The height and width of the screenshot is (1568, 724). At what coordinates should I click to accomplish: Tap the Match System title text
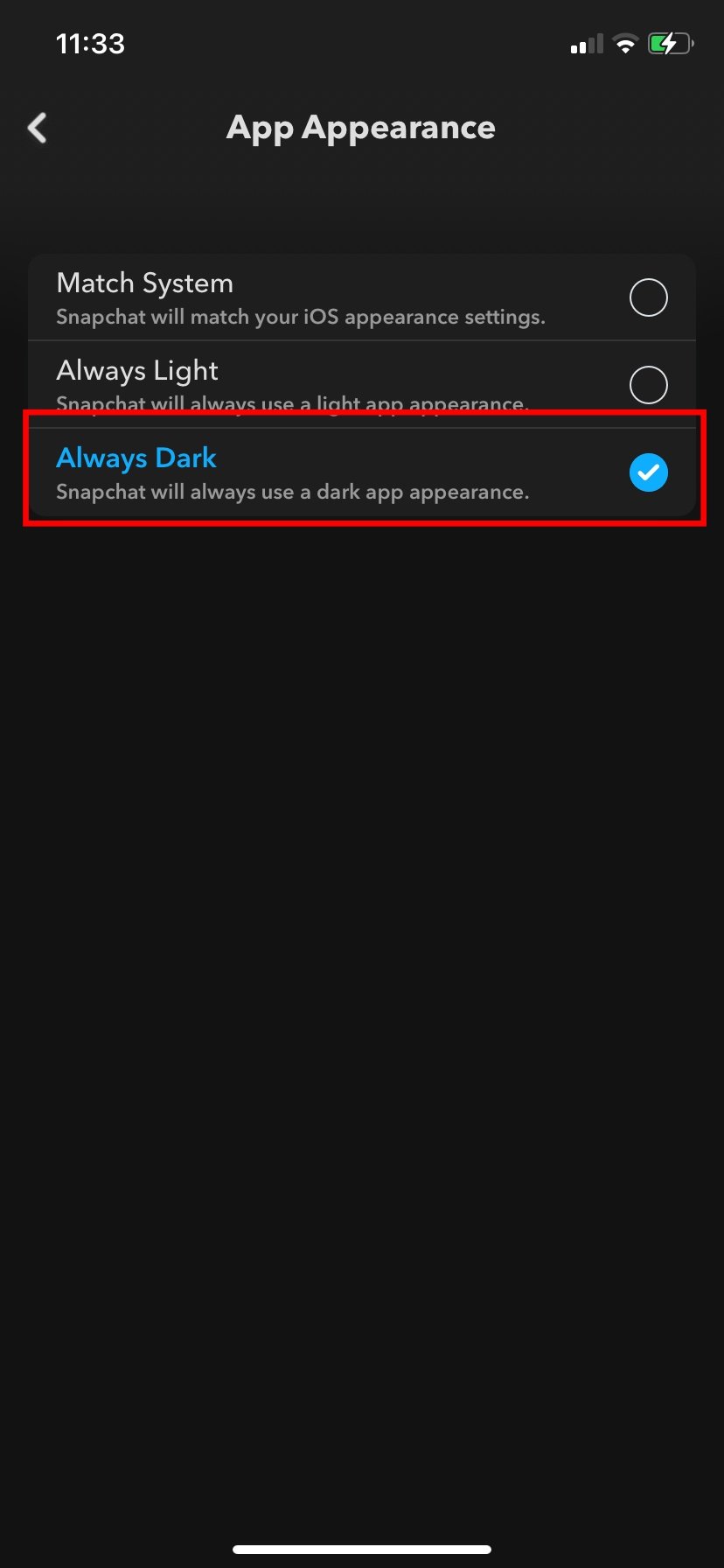click(x=144, y=283)
